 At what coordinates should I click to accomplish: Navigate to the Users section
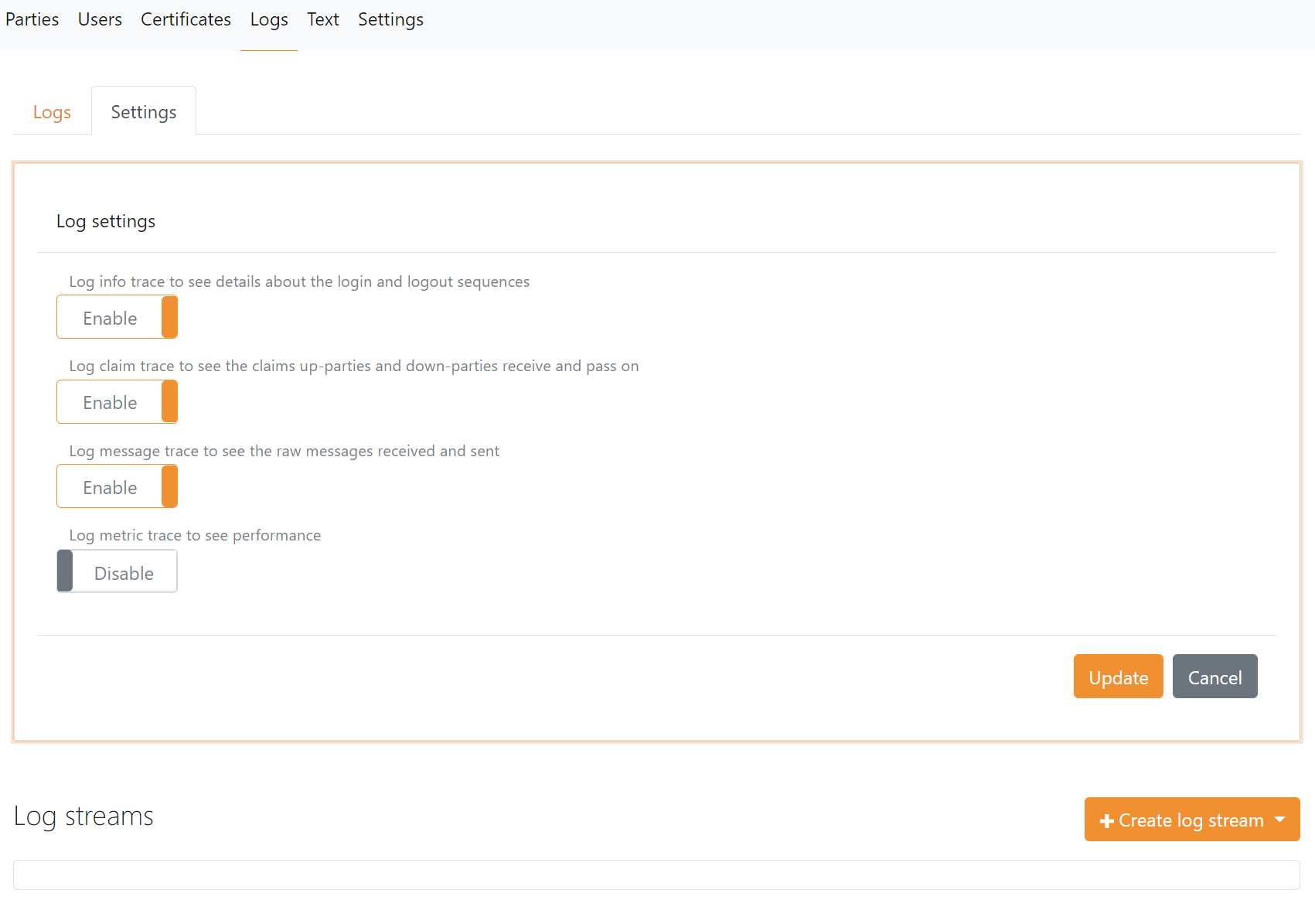[100, 19]
